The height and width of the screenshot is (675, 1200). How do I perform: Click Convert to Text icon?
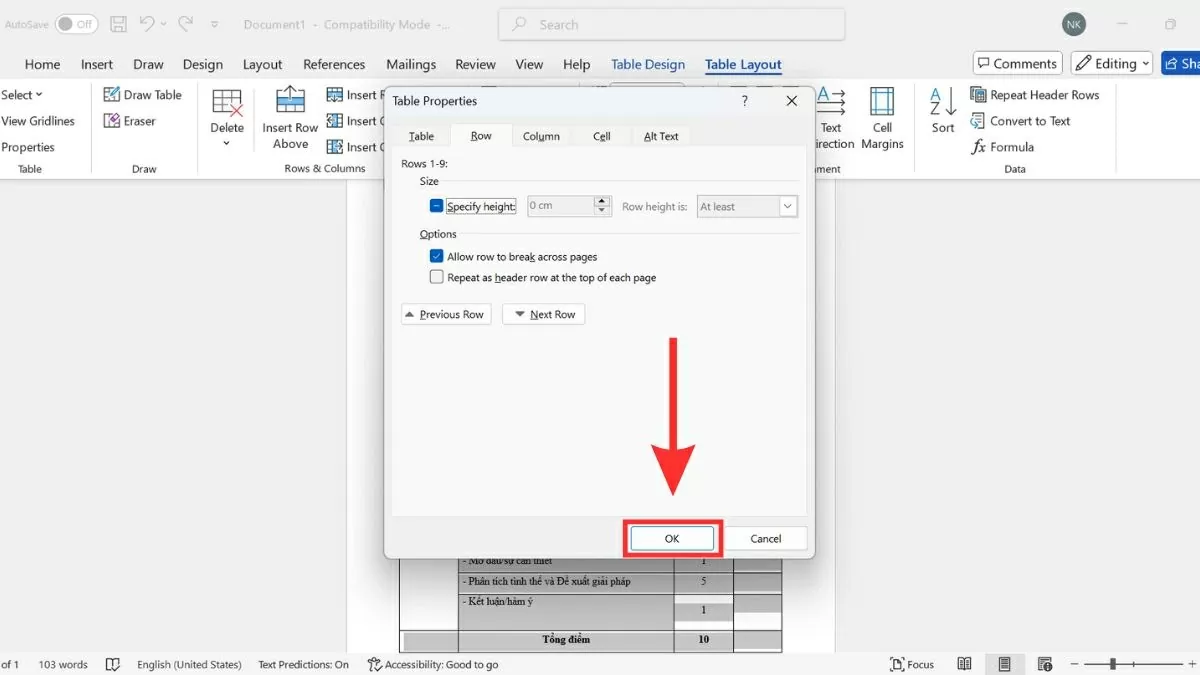980,121
